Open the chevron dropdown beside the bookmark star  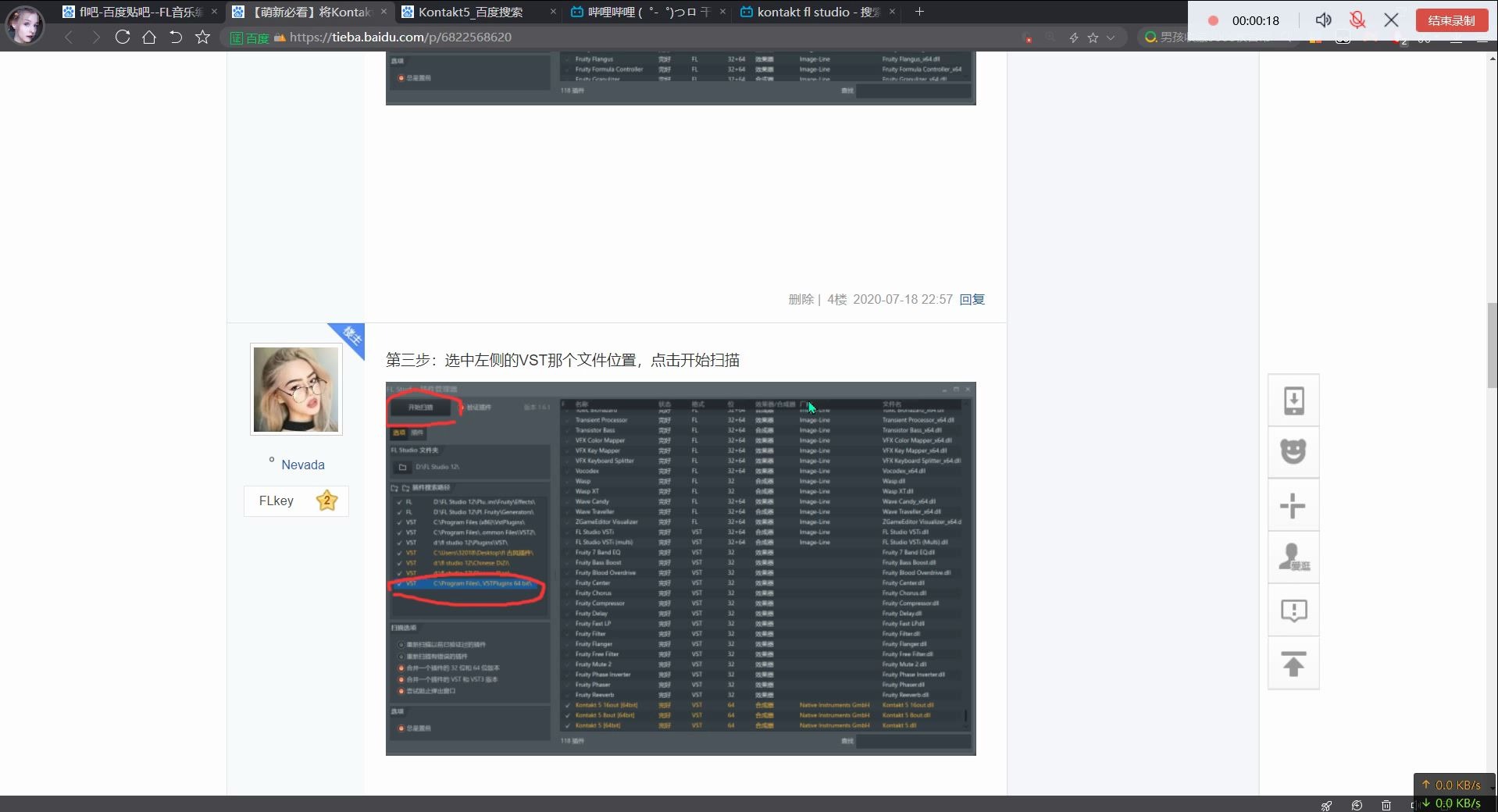tap(1110, 37)
